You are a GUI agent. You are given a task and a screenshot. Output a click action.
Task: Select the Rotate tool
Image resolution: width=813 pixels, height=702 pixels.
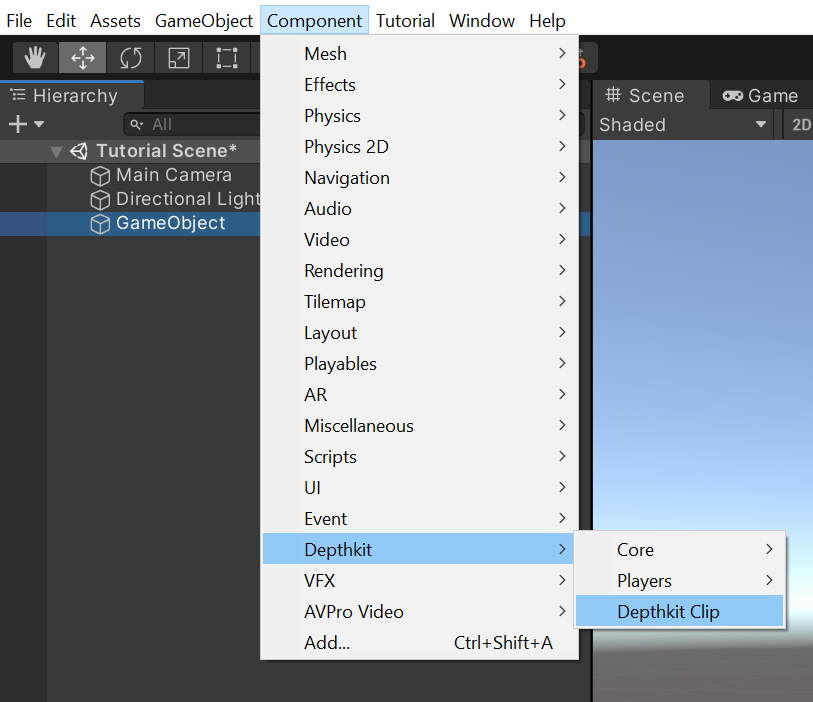[131, 58]
